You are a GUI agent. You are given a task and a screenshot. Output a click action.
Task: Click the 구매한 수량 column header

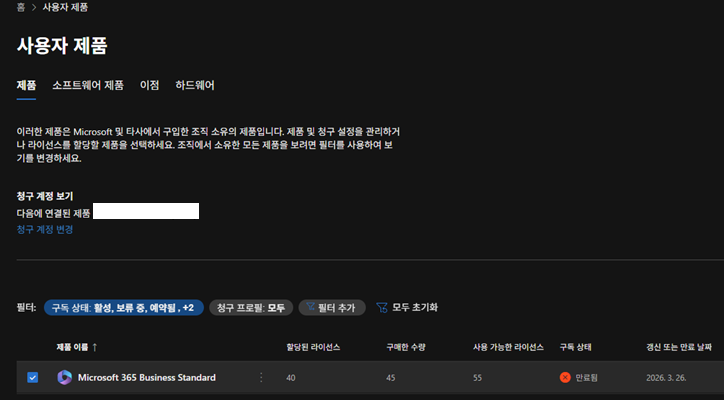pyautogui.click(x=406, y=347)
